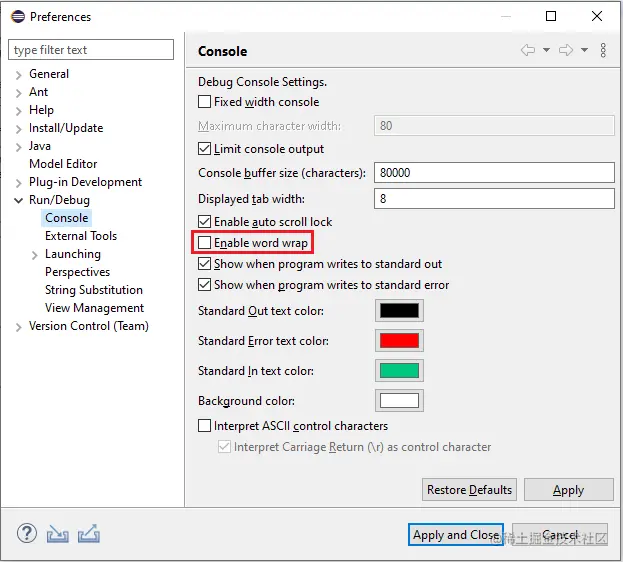Go back using the left arrow icon
Screen dimensions: 623x562
[528, 50]
